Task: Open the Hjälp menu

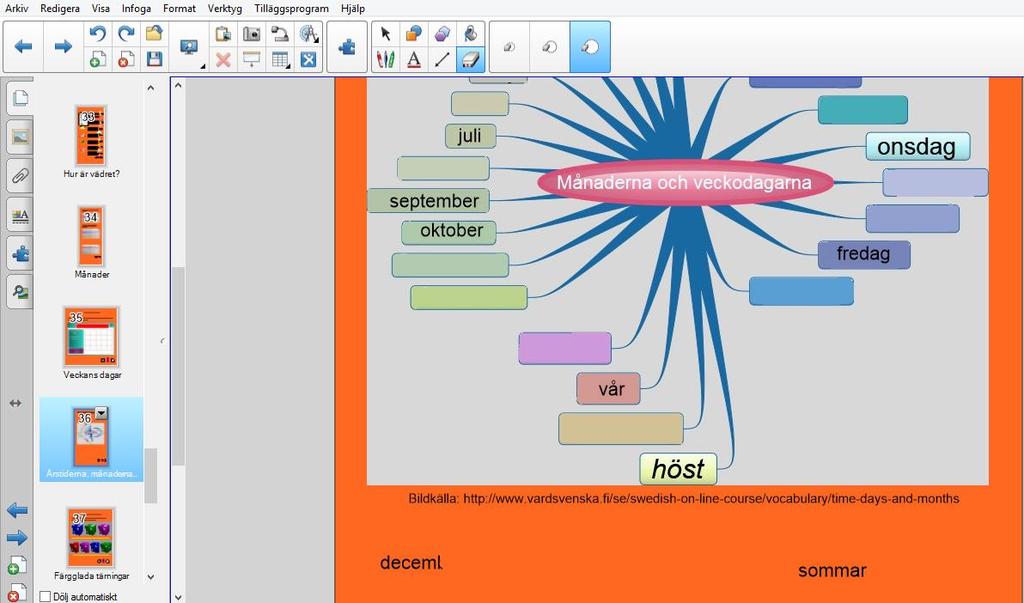Action: 353,8
